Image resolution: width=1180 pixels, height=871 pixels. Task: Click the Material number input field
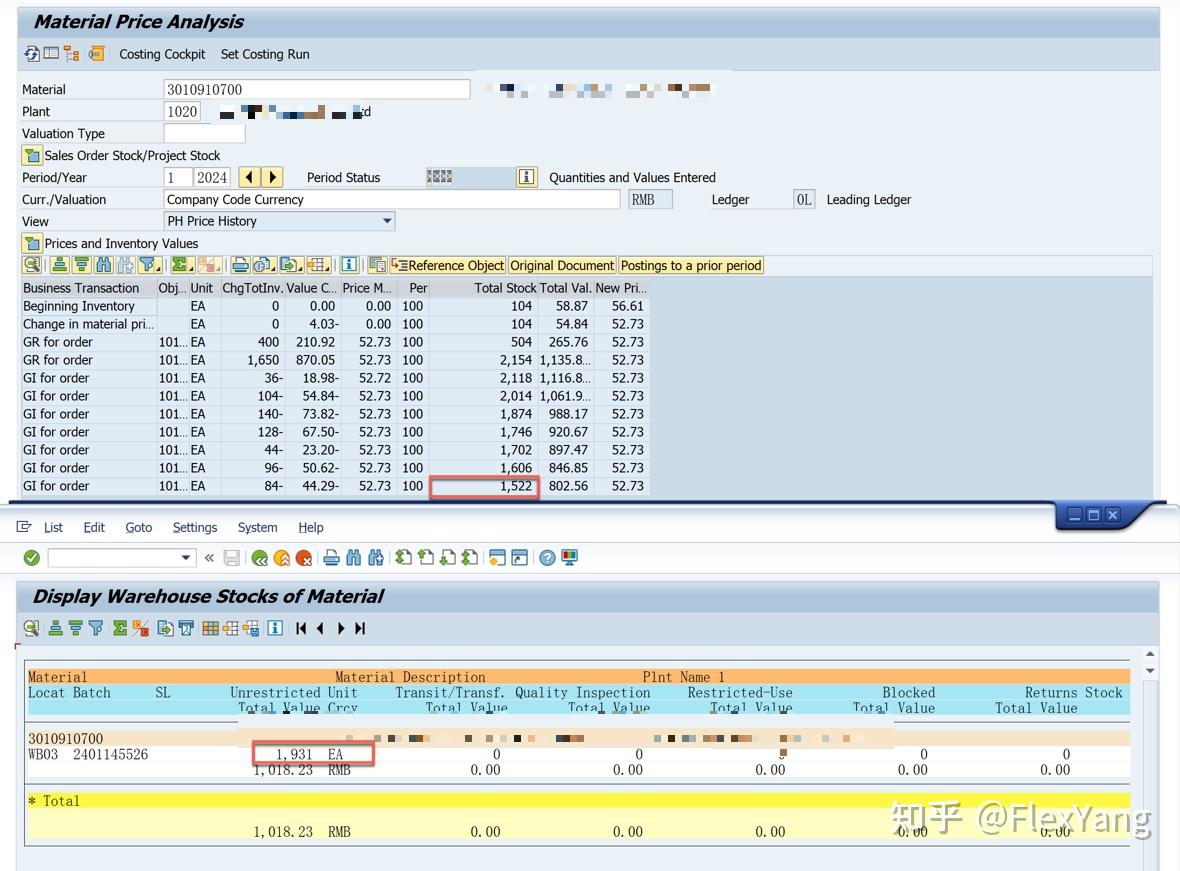pos(317,90)
